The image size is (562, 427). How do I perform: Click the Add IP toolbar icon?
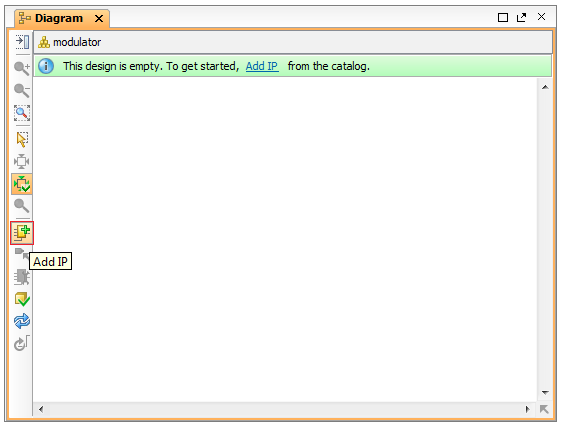coord(22,233)
